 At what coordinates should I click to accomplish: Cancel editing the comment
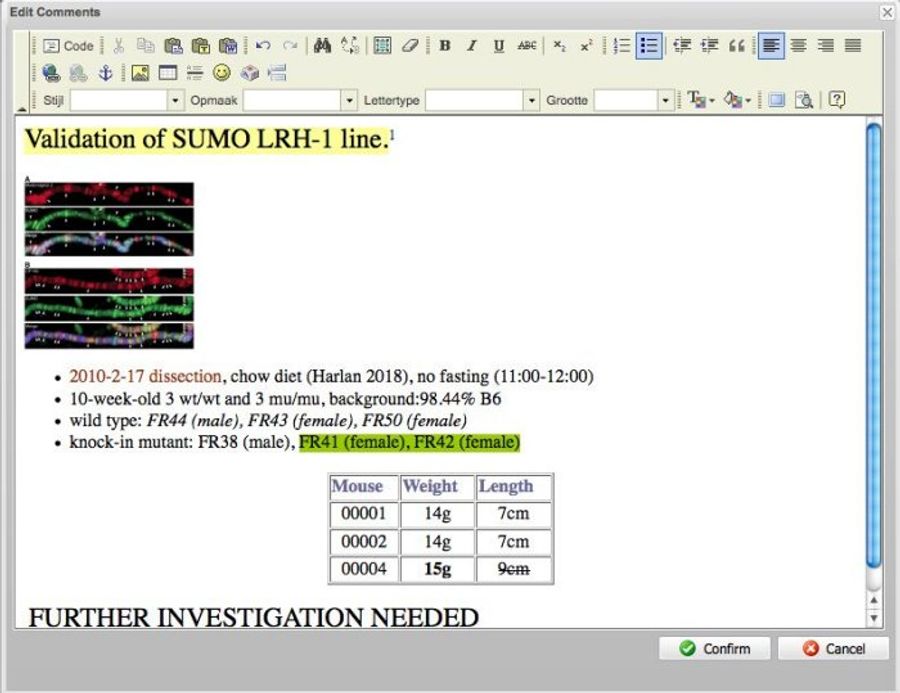(x=836, y=648)
